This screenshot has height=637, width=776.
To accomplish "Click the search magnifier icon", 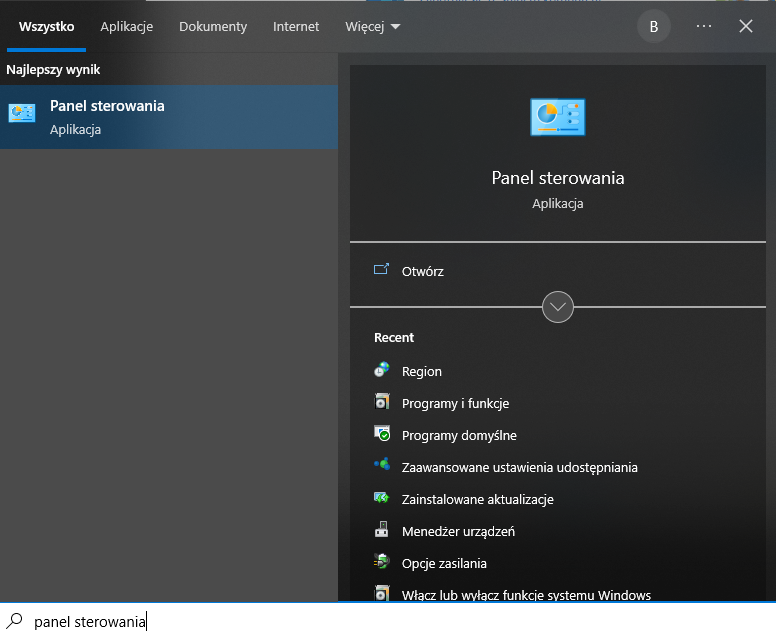I will tap(15, 621).
